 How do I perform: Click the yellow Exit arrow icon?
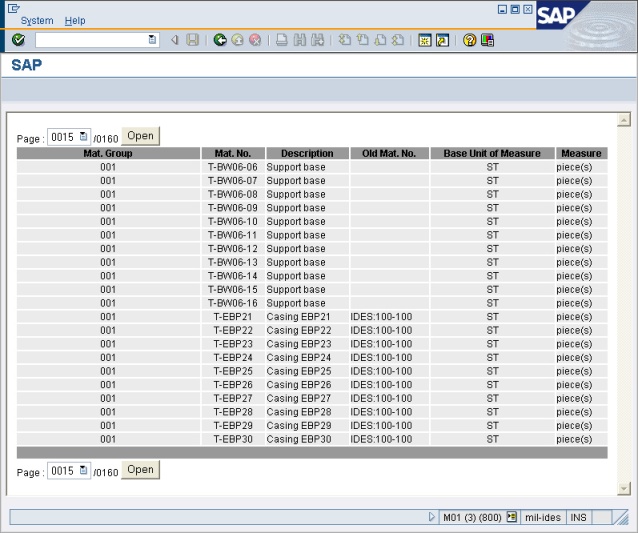pos(238,40)
